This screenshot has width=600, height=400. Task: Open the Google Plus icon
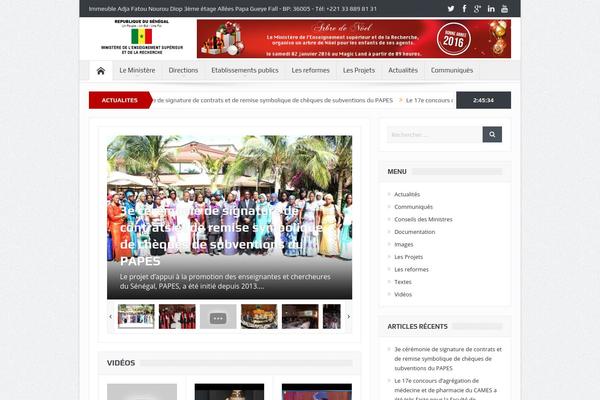coord(477,8)
